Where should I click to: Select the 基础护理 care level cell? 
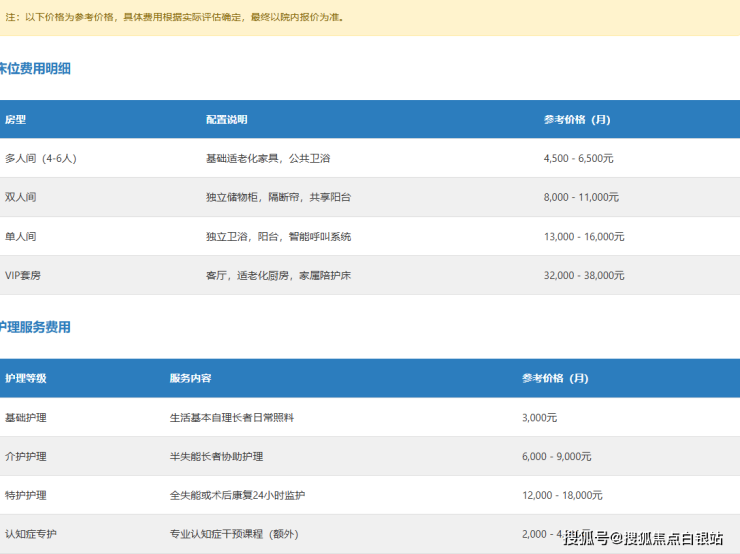tap(25, 417)
